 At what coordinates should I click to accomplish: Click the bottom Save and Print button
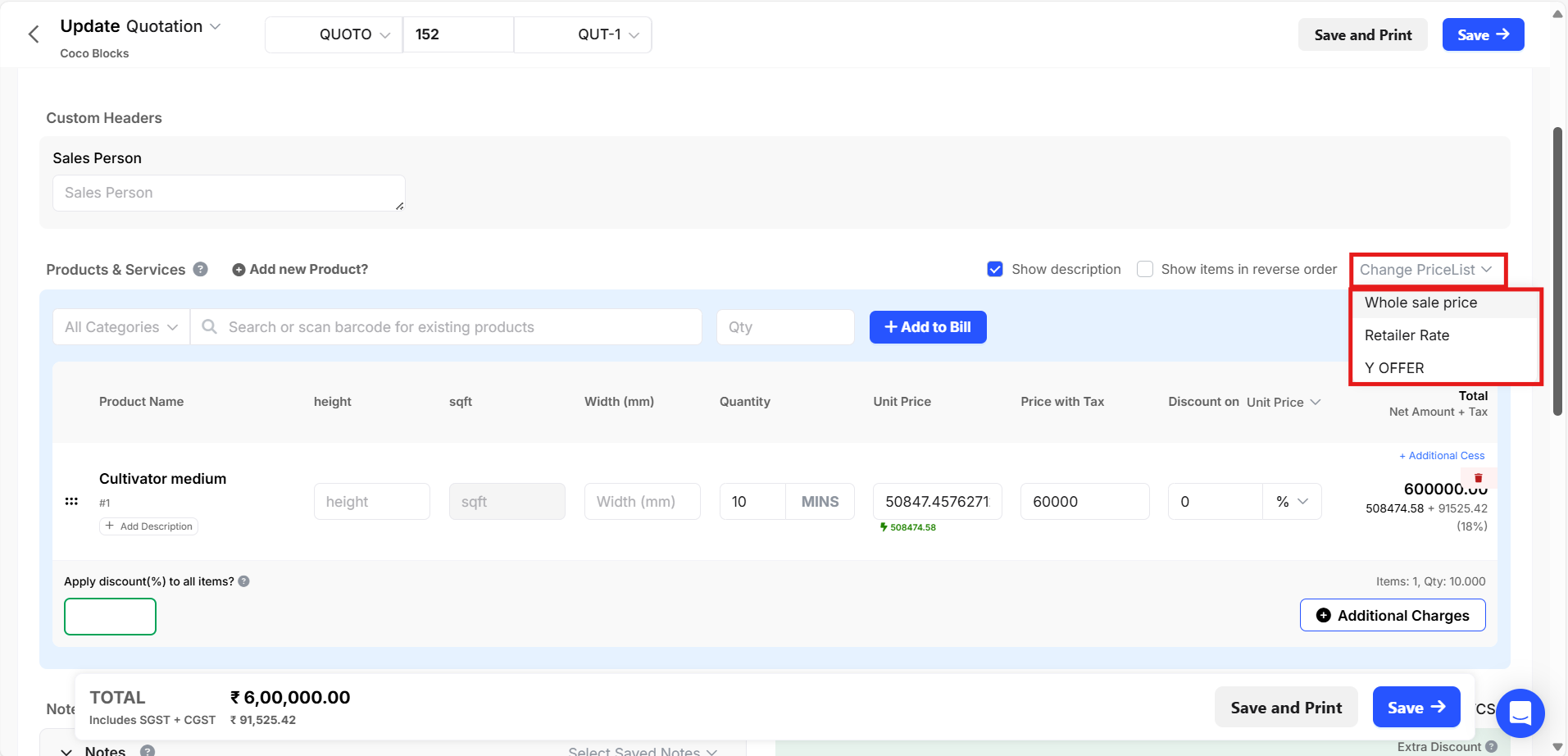(1286, 707)
